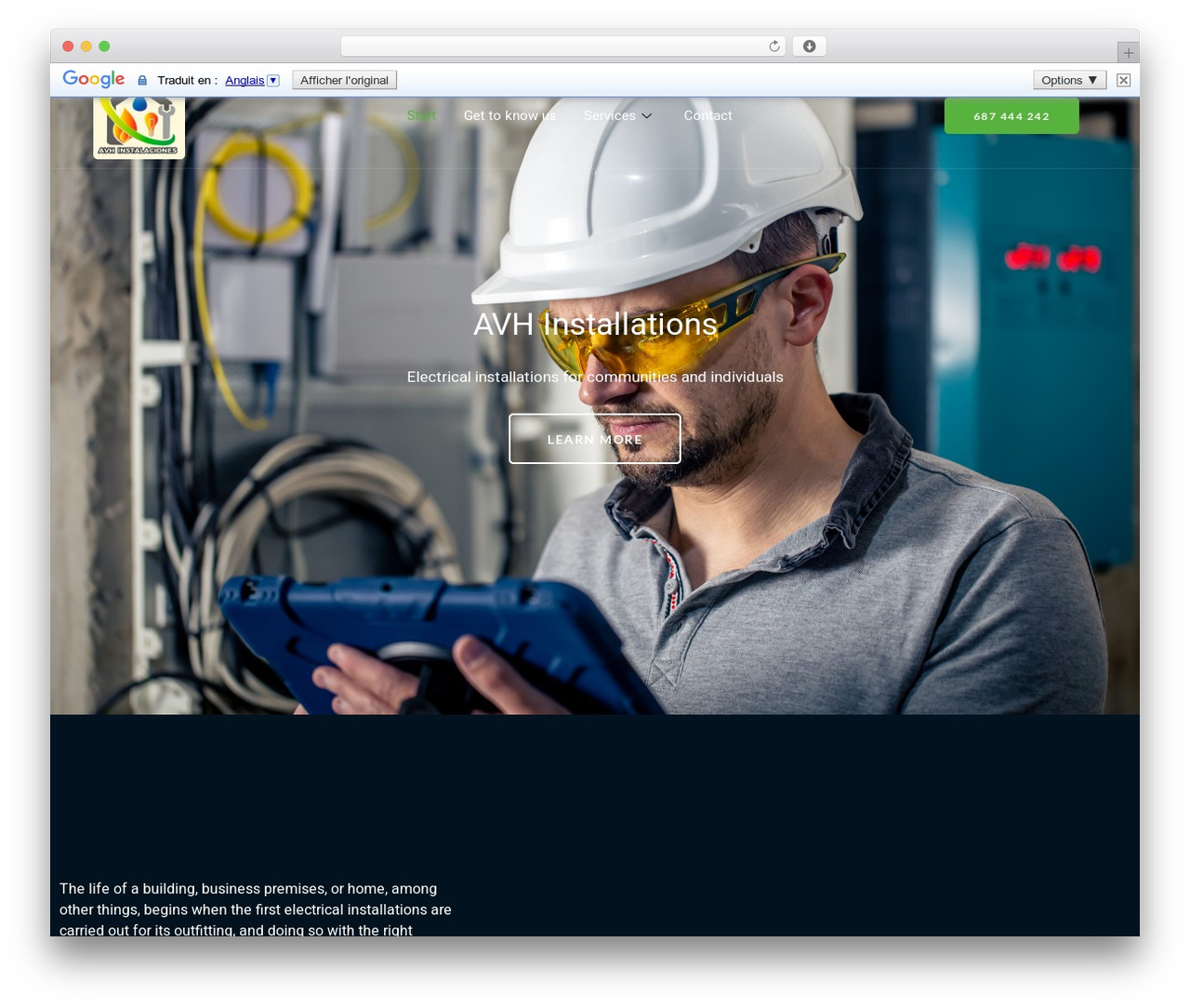Open the Get to know us page
1190x1008 pixels.
point(509,115)
